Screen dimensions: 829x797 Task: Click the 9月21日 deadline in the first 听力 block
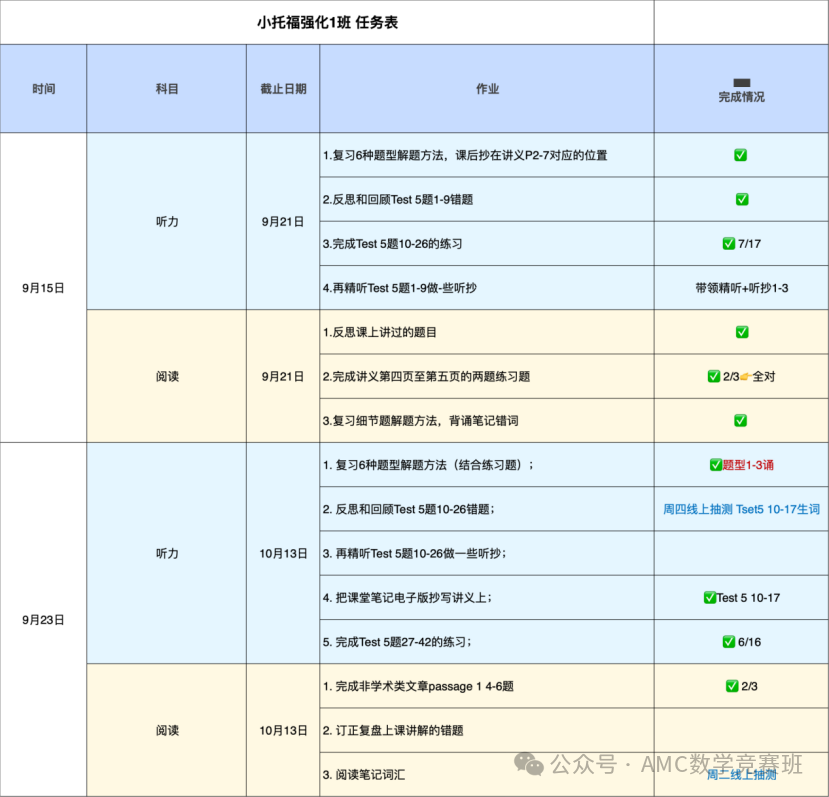[283, 221]
